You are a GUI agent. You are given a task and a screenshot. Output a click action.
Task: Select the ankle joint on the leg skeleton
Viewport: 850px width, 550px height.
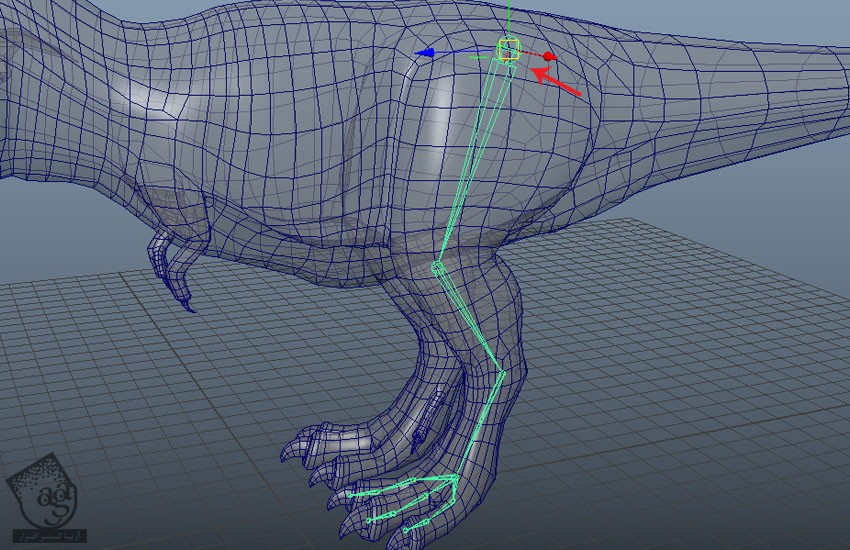[x=502, y=375]
